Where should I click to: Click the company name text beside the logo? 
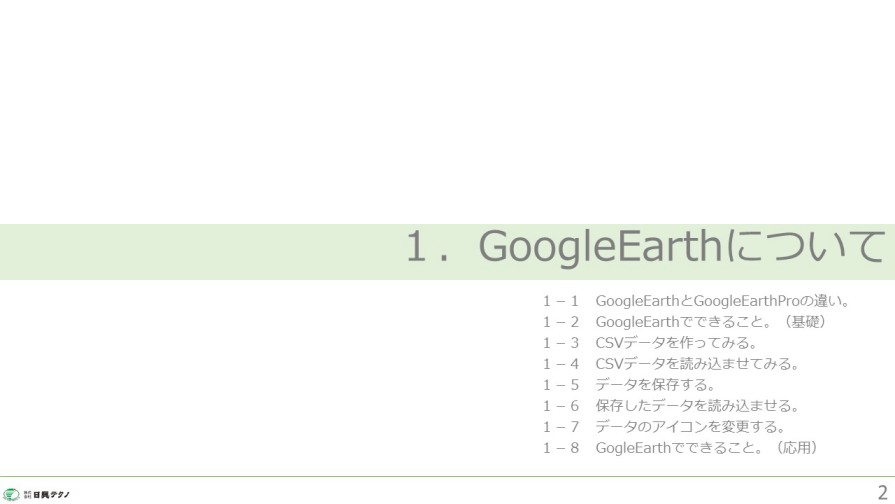point(50,494)
